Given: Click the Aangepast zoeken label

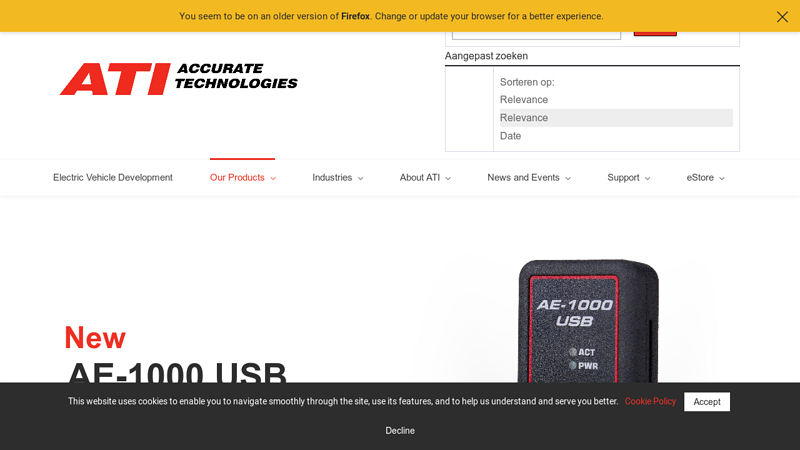Looking at the screenshot, I should click(x=486, y=56).
